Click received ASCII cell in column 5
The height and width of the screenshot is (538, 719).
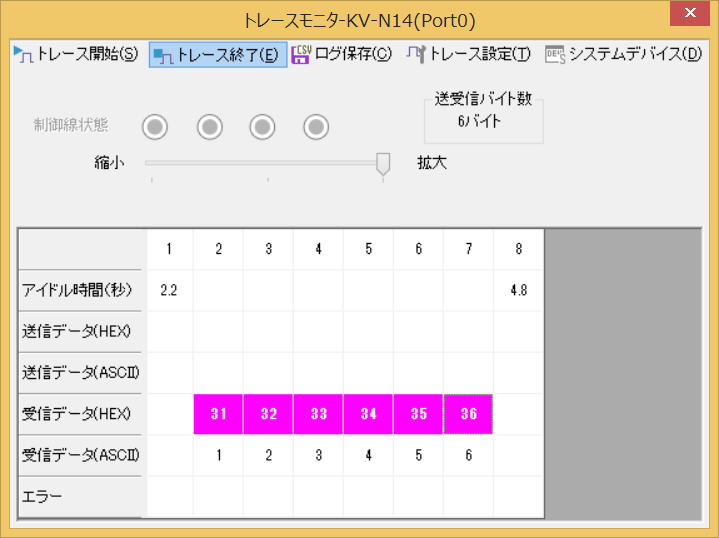368,455
